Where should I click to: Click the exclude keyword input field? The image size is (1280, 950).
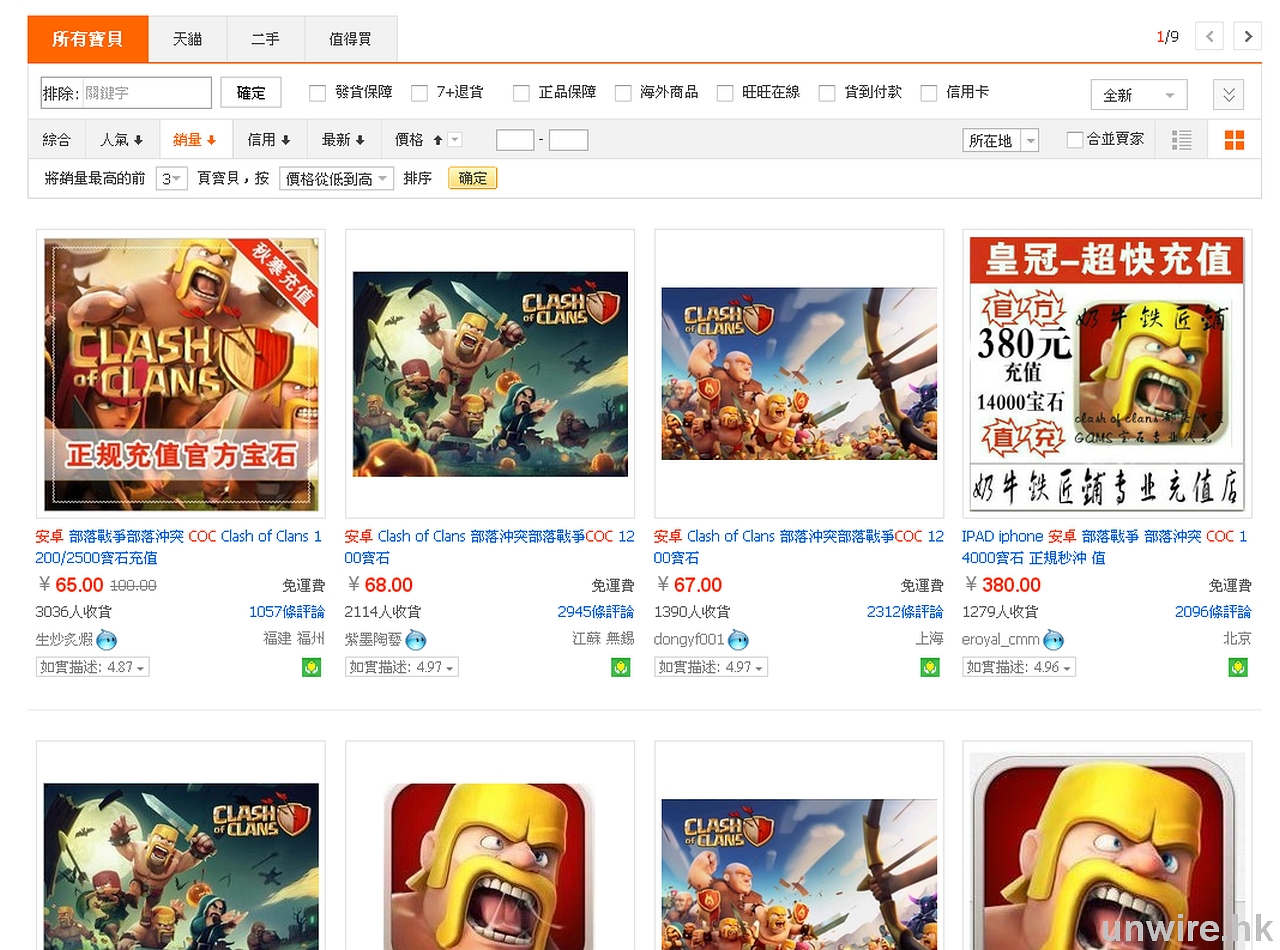145,93
